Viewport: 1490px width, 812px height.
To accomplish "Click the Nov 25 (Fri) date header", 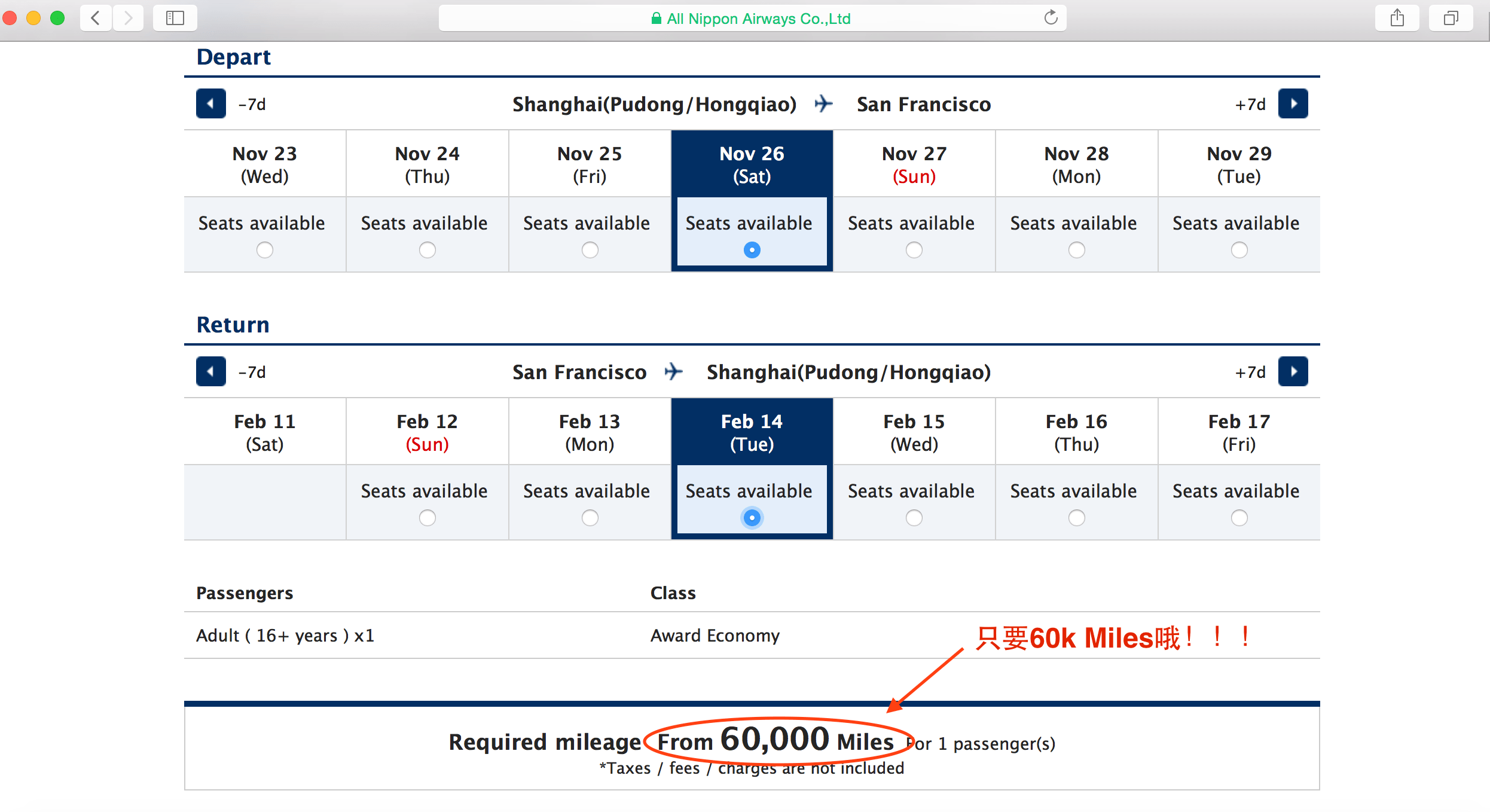I will click(590, 164).
